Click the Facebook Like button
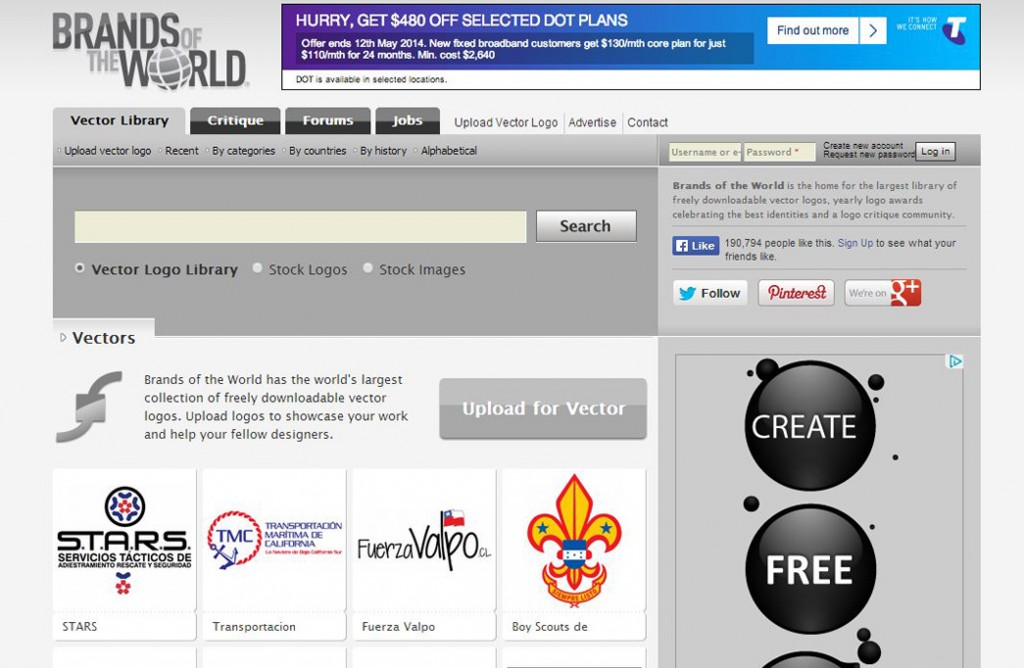Screen dimensions: 1024x668 [696, 246]
